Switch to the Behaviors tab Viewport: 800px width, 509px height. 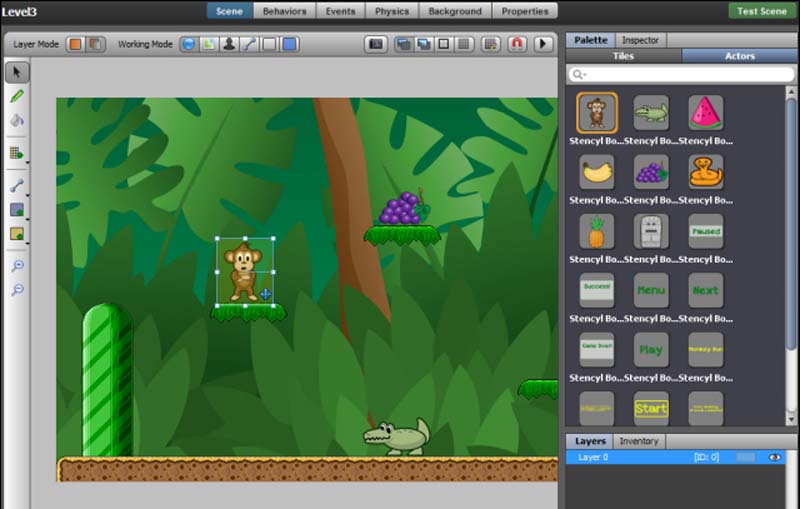[284, 11]
